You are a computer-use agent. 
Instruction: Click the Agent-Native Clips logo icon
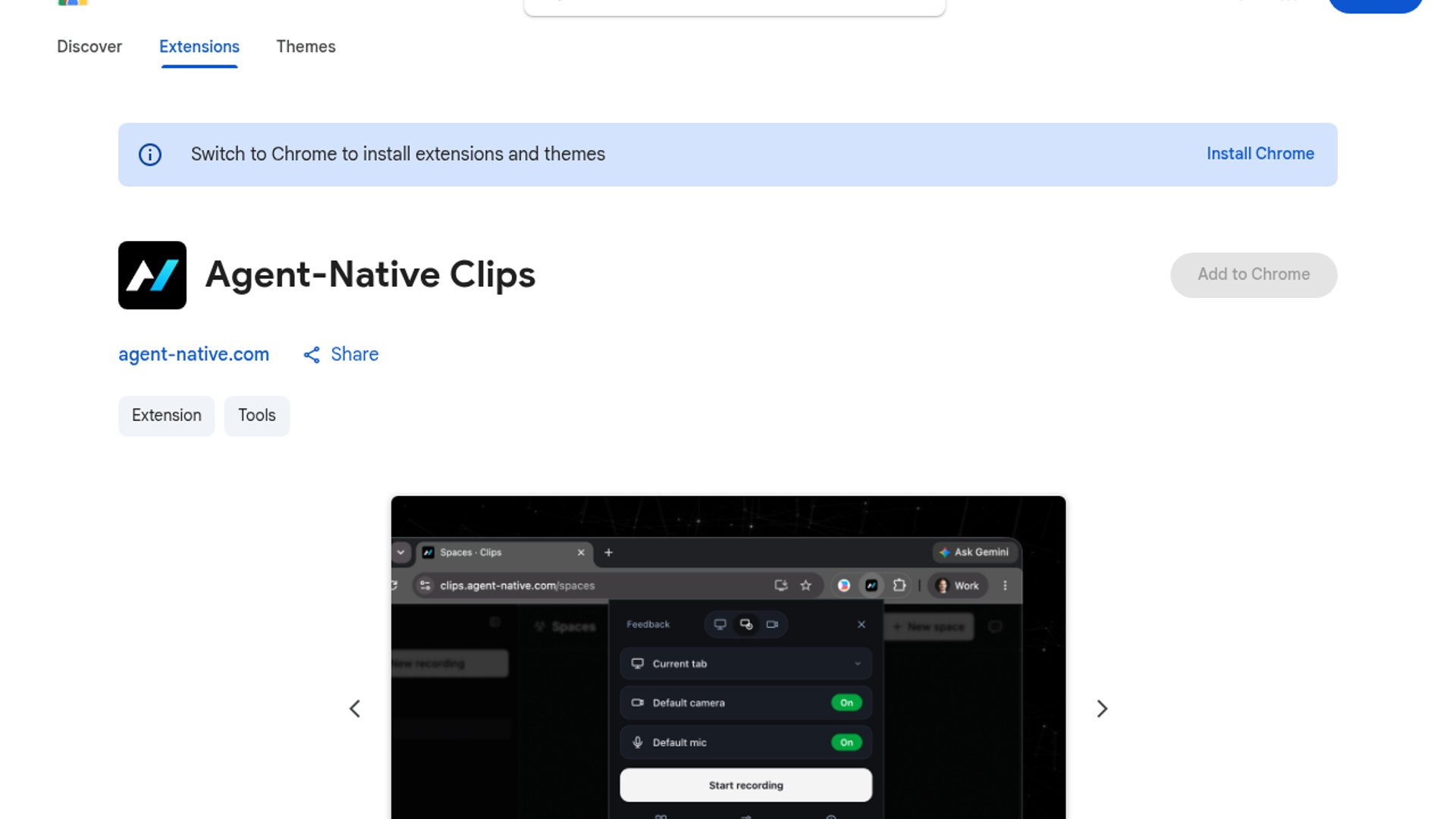[x=152, y=275]
